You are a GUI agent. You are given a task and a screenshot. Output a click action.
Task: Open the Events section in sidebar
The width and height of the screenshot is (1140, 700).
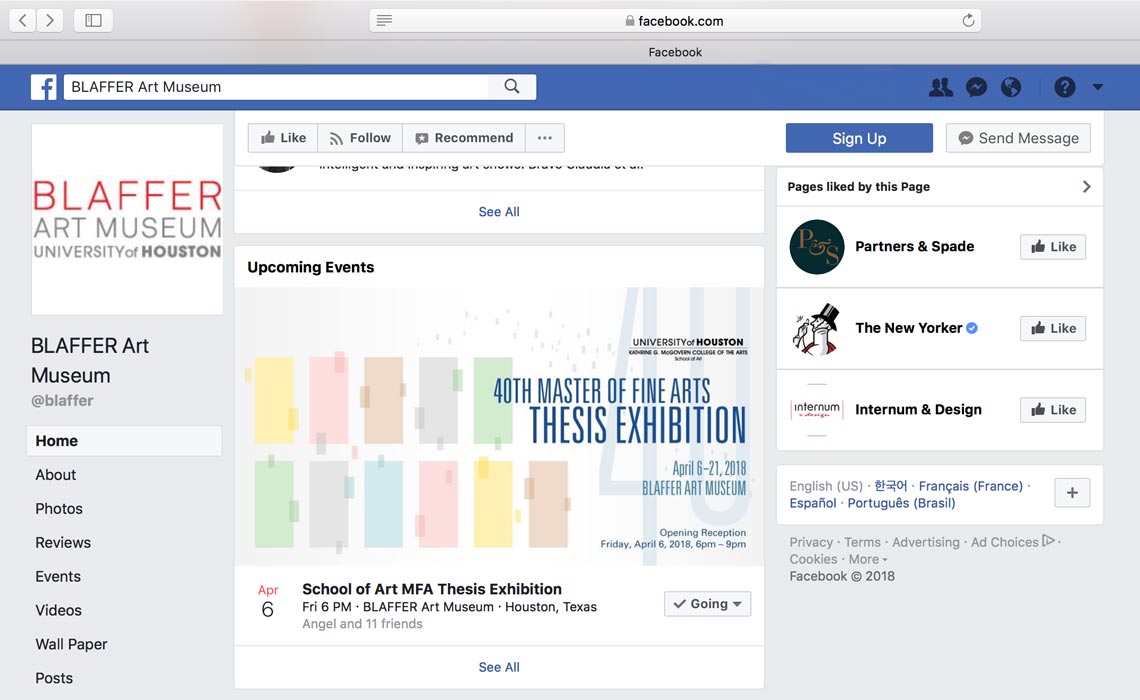(58, 576)
